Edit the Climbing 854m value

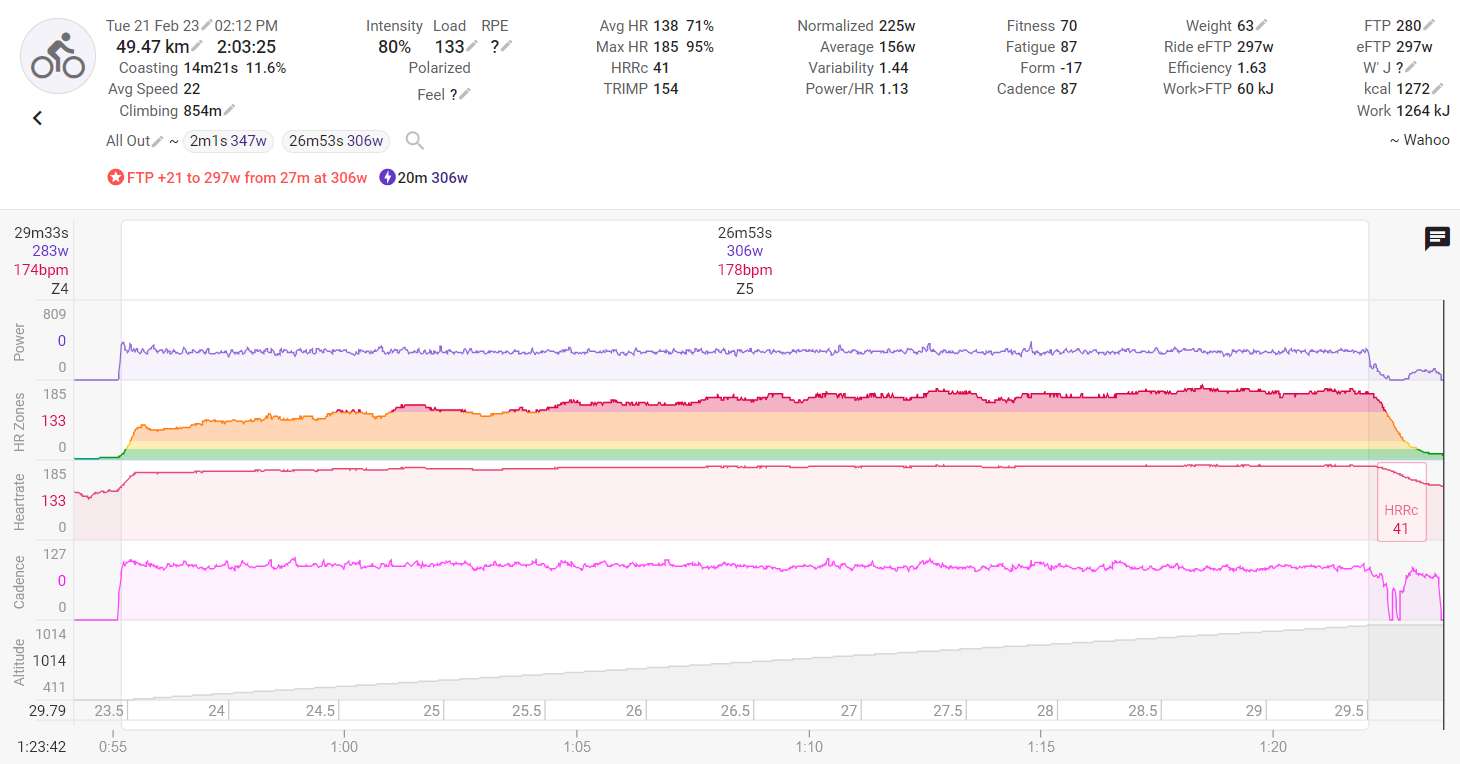click(229, 111)
